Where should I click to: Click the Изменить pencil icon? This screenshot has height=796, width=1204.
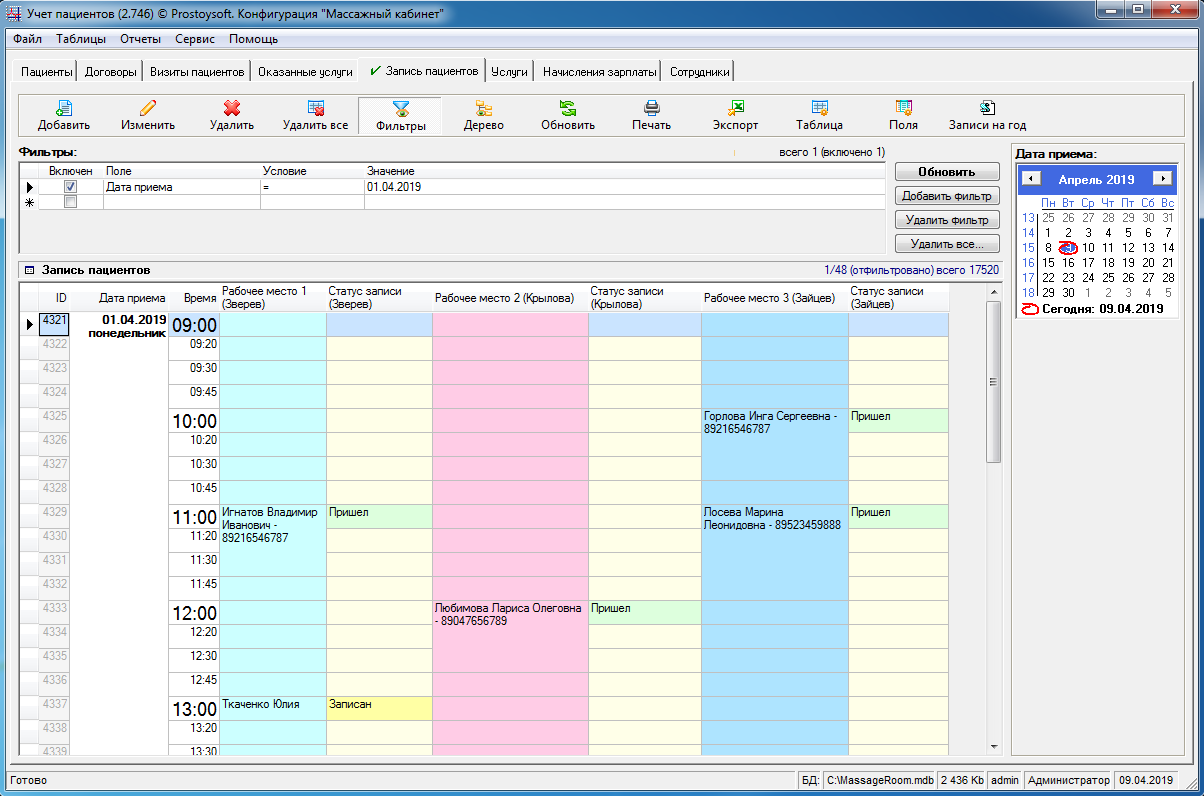click(x=148, y=108)
